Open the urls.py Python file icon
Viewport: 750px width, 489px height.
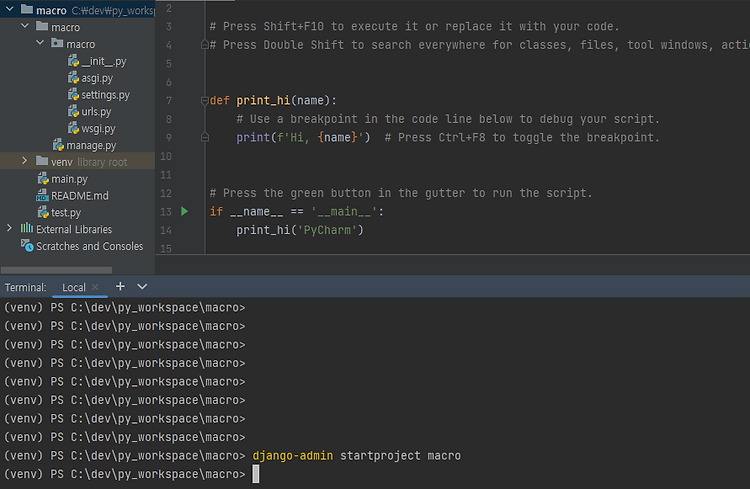[73, 111]
